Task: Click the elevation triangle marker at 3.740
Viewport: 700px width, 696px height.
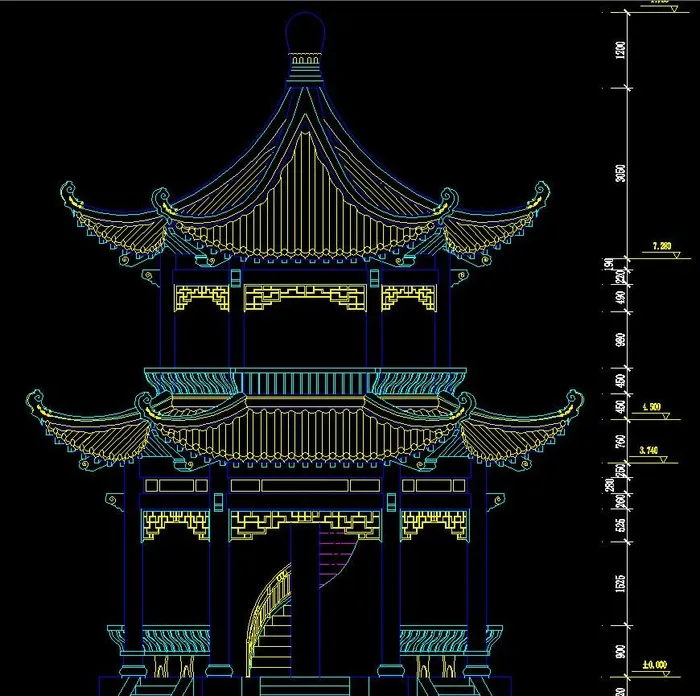Action: point(663,459)
